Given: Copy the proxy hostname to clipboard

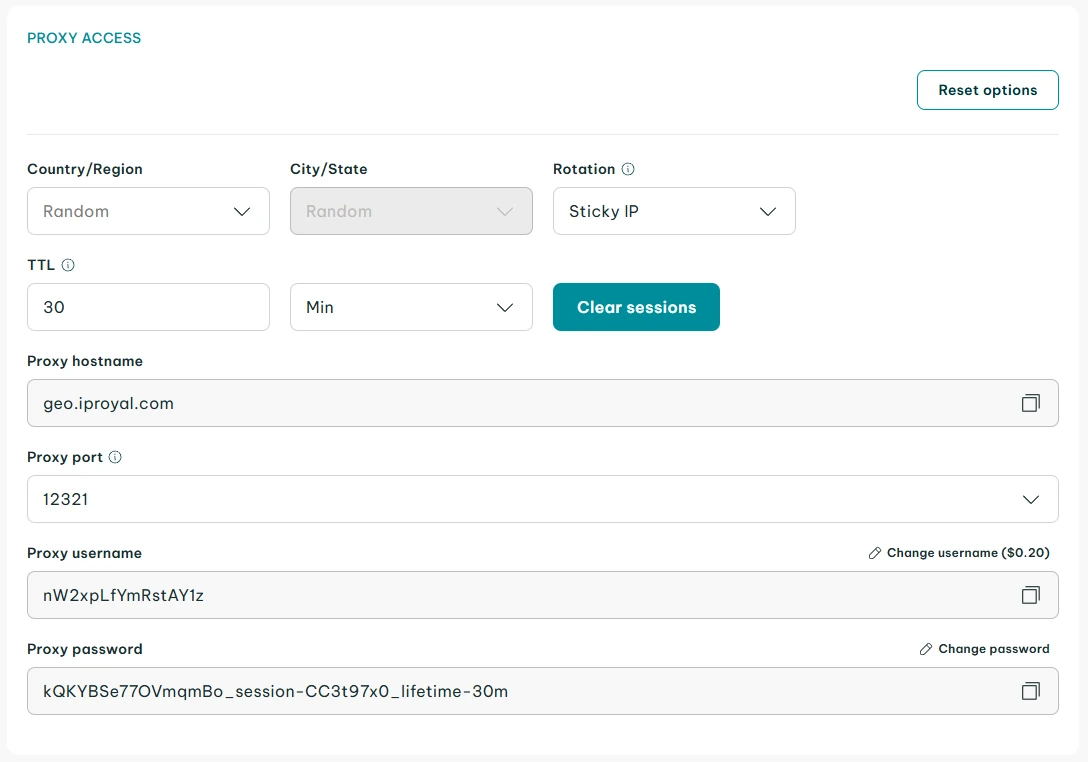Looking at the screenshot, I should point(1030,403).
